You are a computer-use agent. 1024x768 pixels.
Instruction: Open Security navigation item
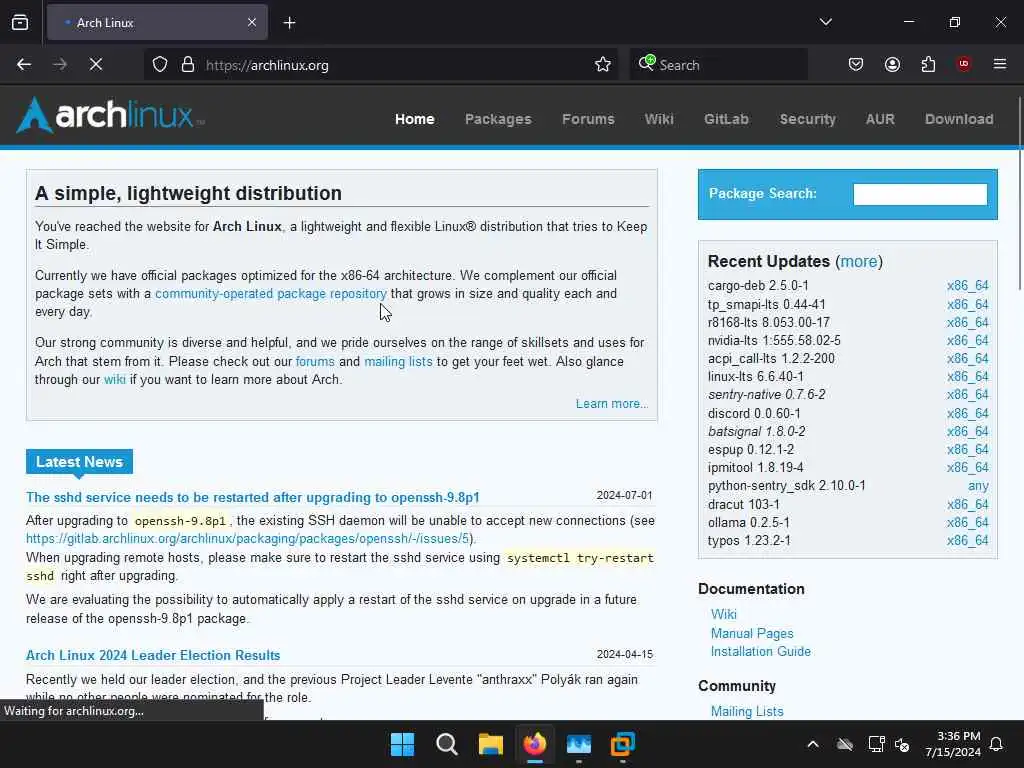click(x=808, y=119)
